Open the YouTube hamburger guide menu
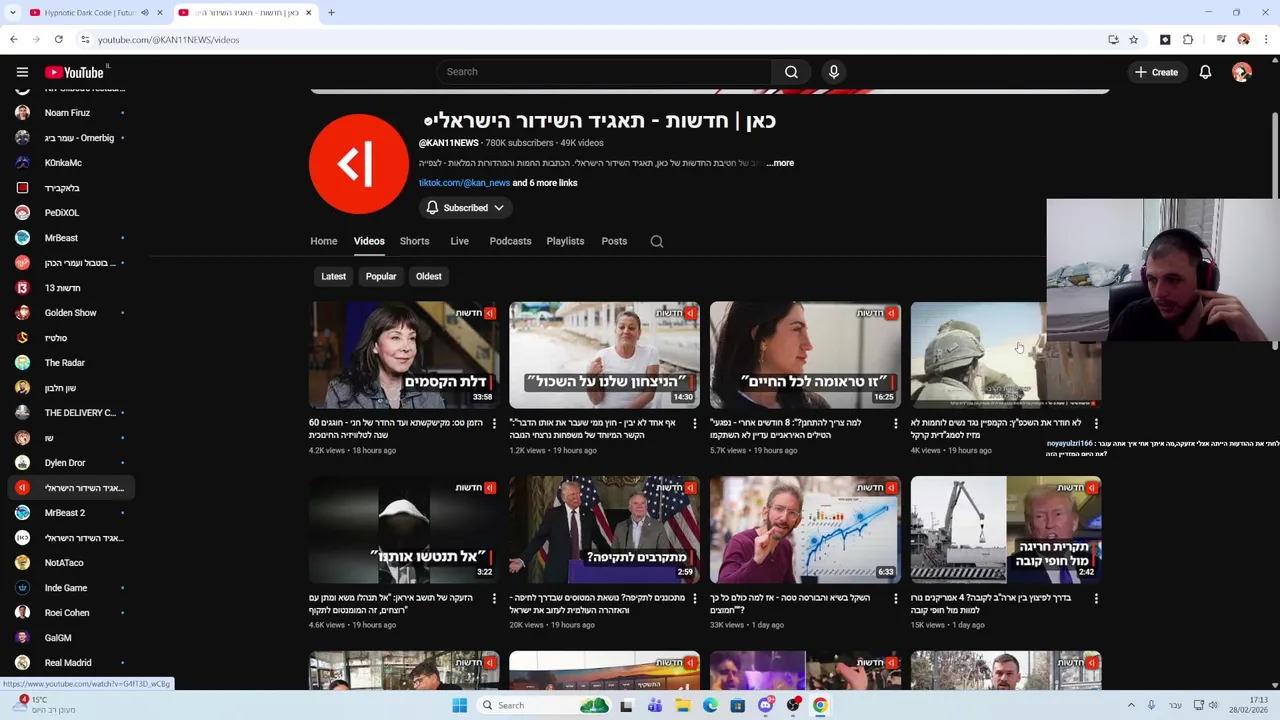Screen dimensions: 1280x720 (22, 72)
